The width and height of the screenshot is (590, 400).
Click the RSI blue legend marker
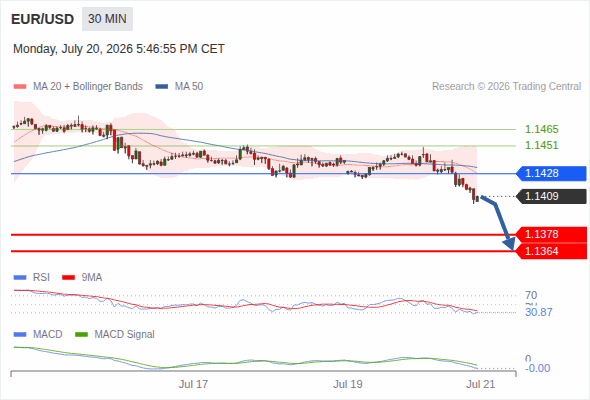pos(20,278)
